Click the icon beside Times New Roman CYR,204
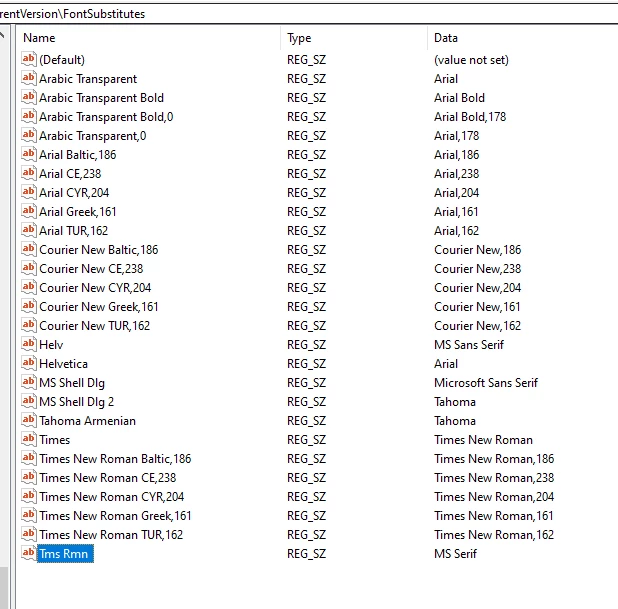This screenshot has width=618, height=609. pos(29,496)
